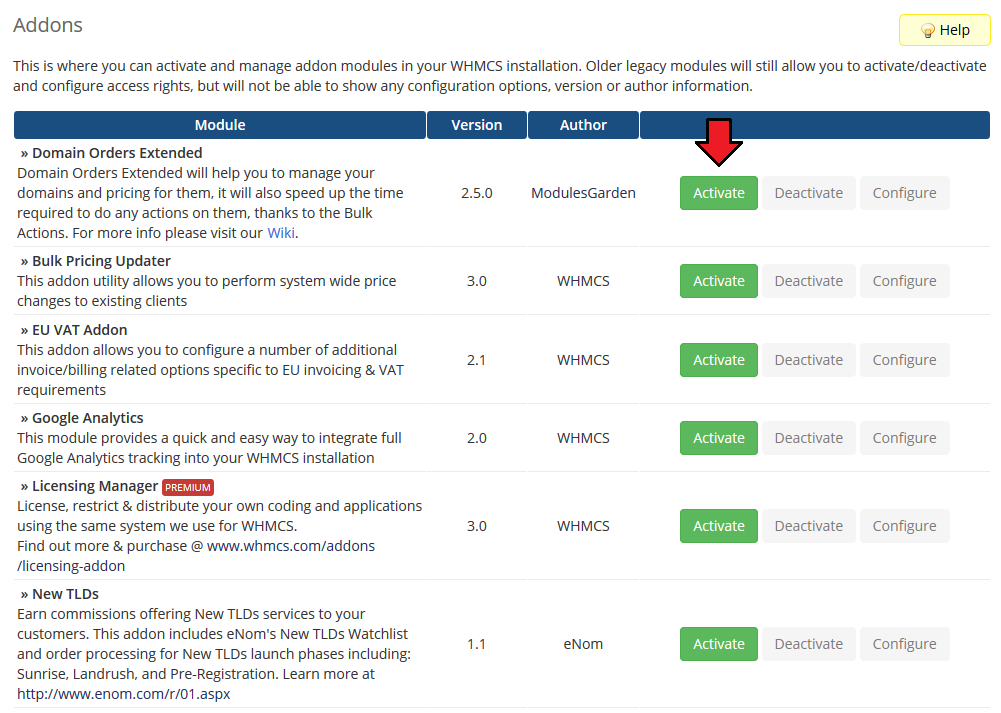
Task: Click Deactivate for Licensing Manager
Action: pyautogui.click(x=808, y=526)
